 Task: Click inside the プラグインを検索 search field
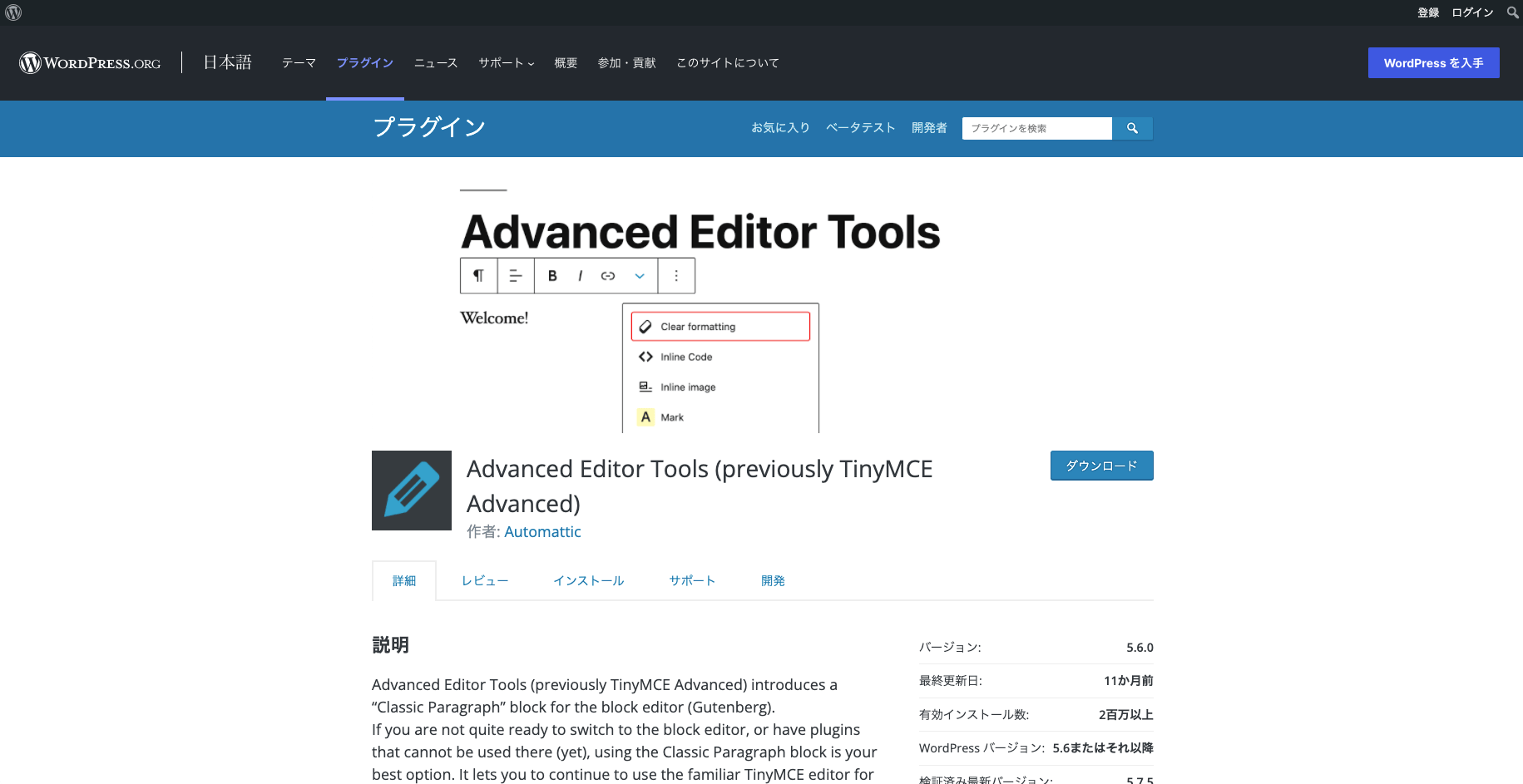pyautogui.click(x=1036, y=128)
